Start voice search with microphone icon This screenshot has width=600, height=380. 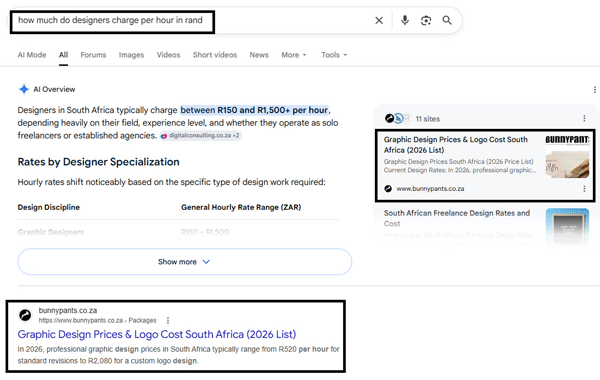[x=405, y=20]
